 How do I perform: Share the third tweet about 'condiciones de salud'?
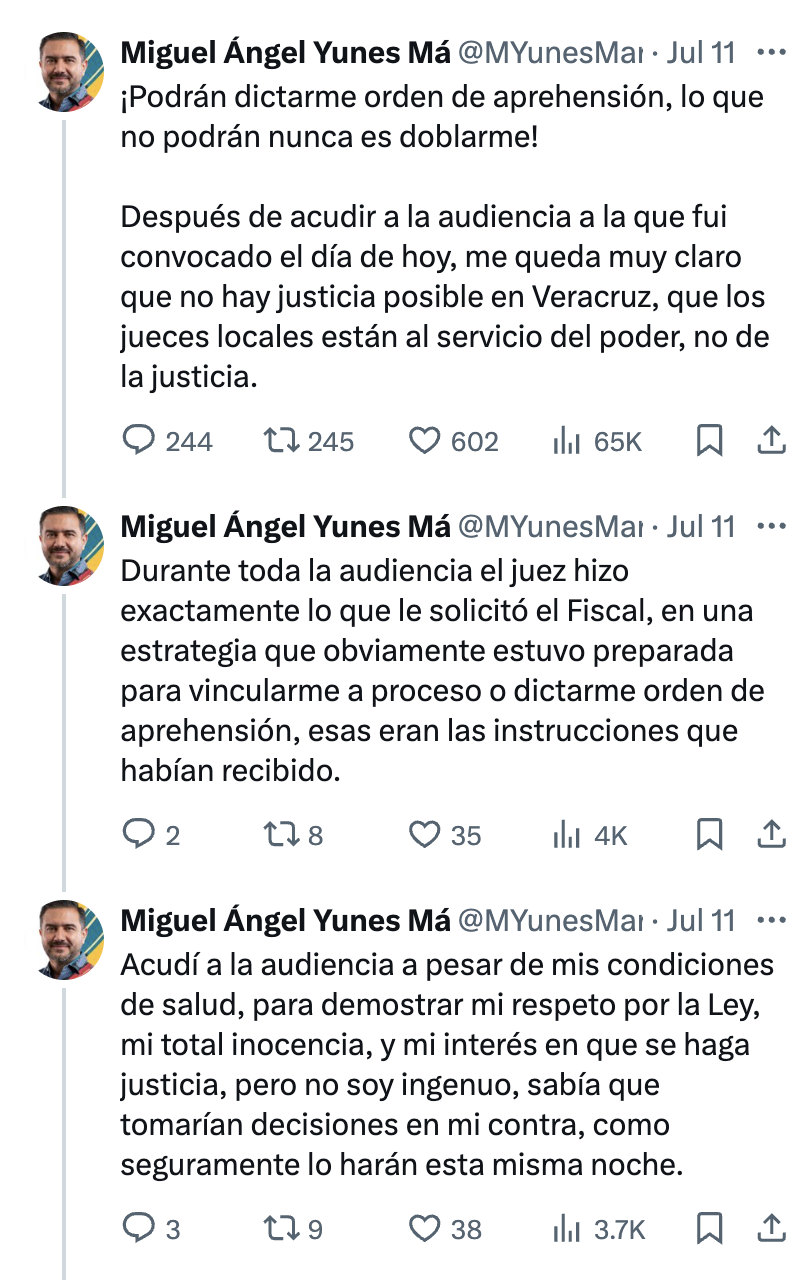tap(771, 1227)
